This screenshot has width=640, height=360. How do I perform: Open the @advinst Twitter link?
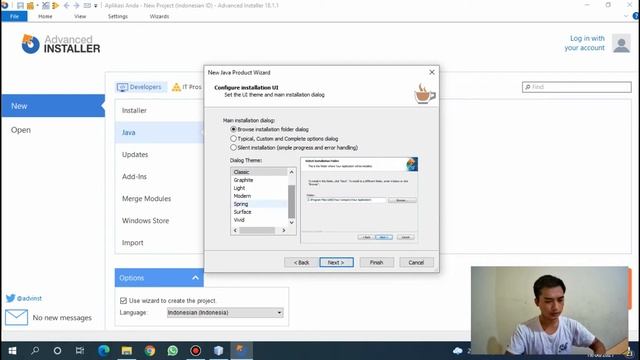[24, 298]
